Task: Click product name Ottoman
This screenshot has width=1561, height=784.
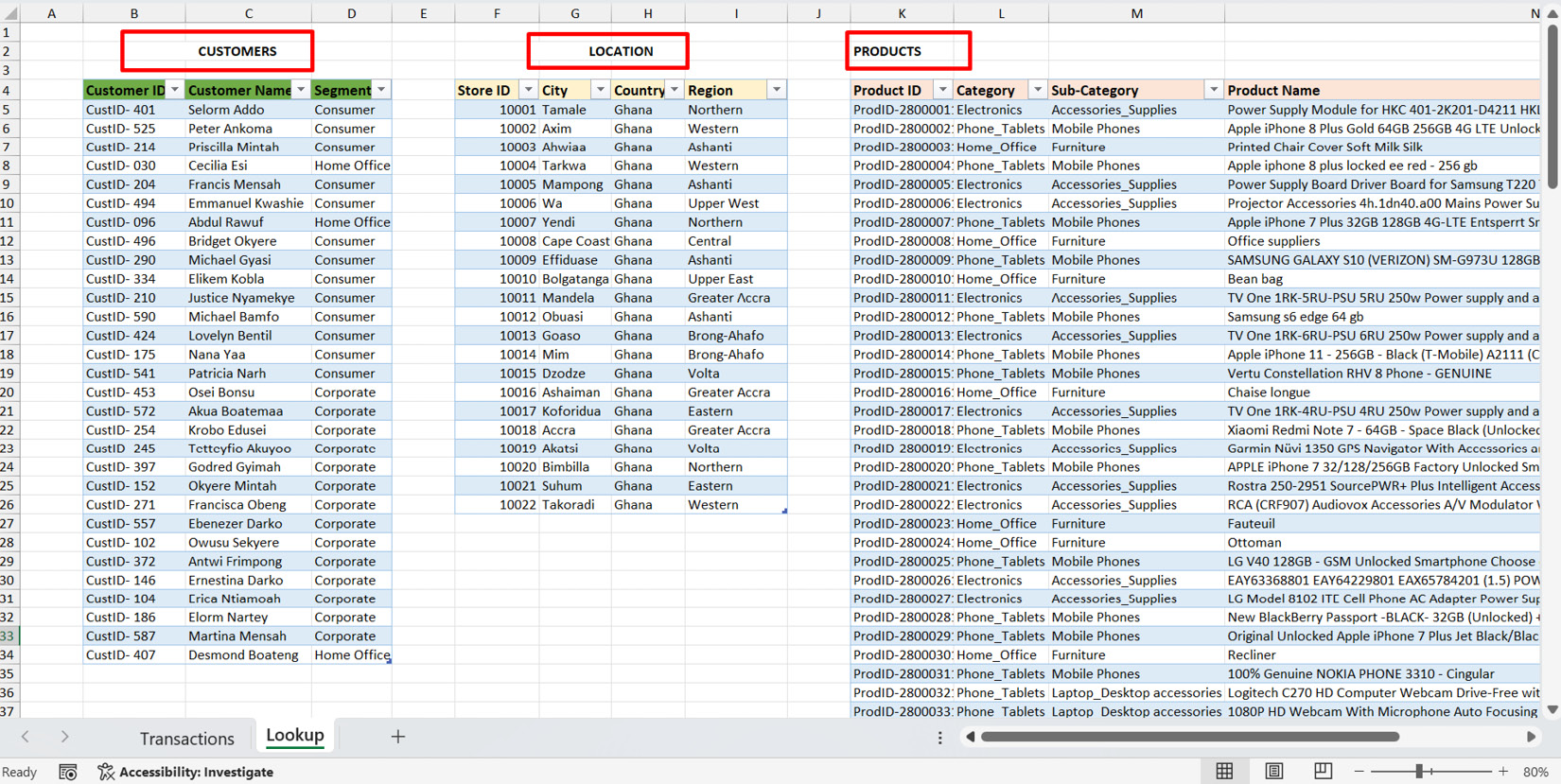Action: (1382, 543)
